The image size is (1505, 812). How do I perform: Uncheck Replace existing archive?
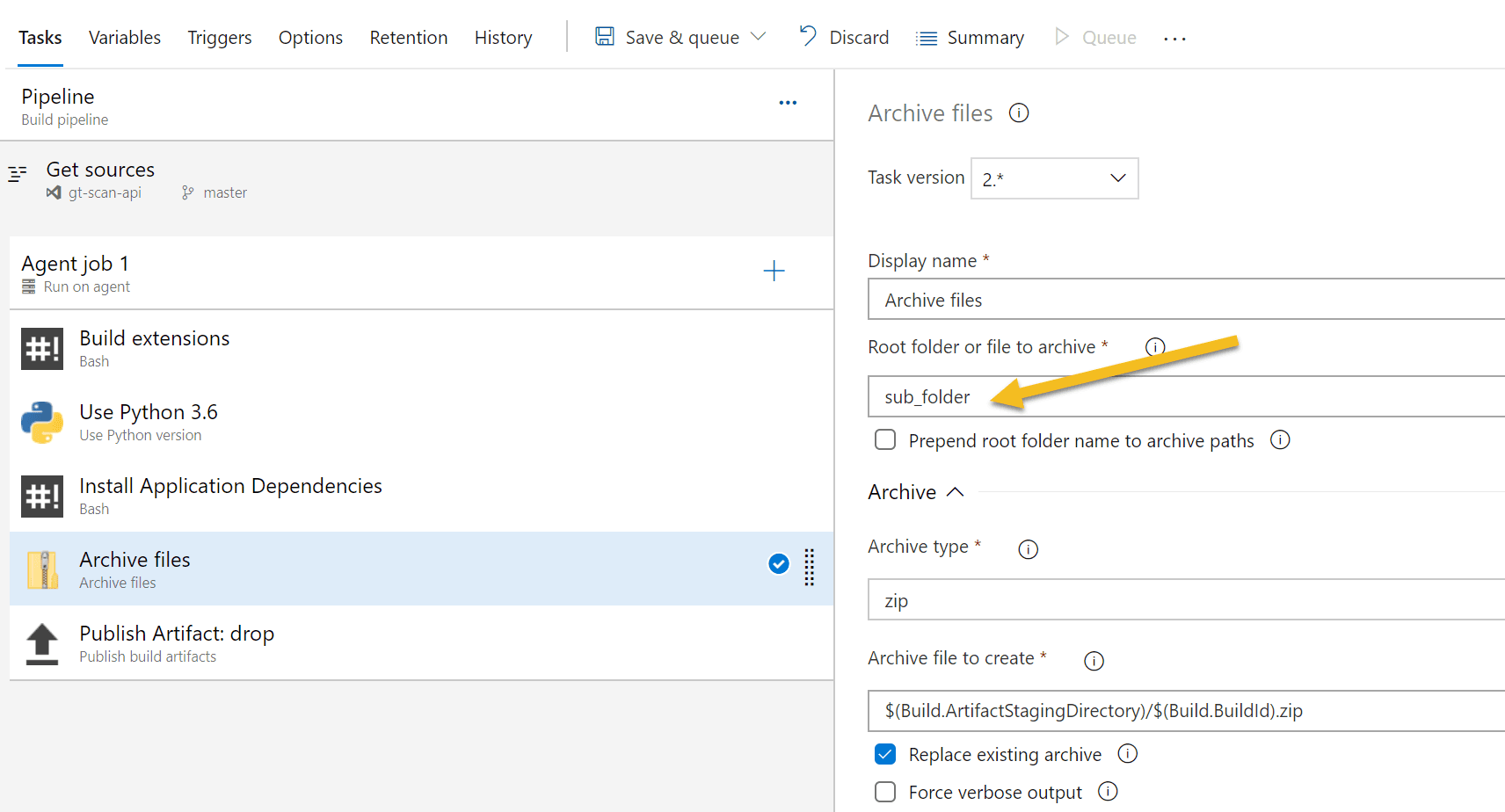tap(884, 754)
